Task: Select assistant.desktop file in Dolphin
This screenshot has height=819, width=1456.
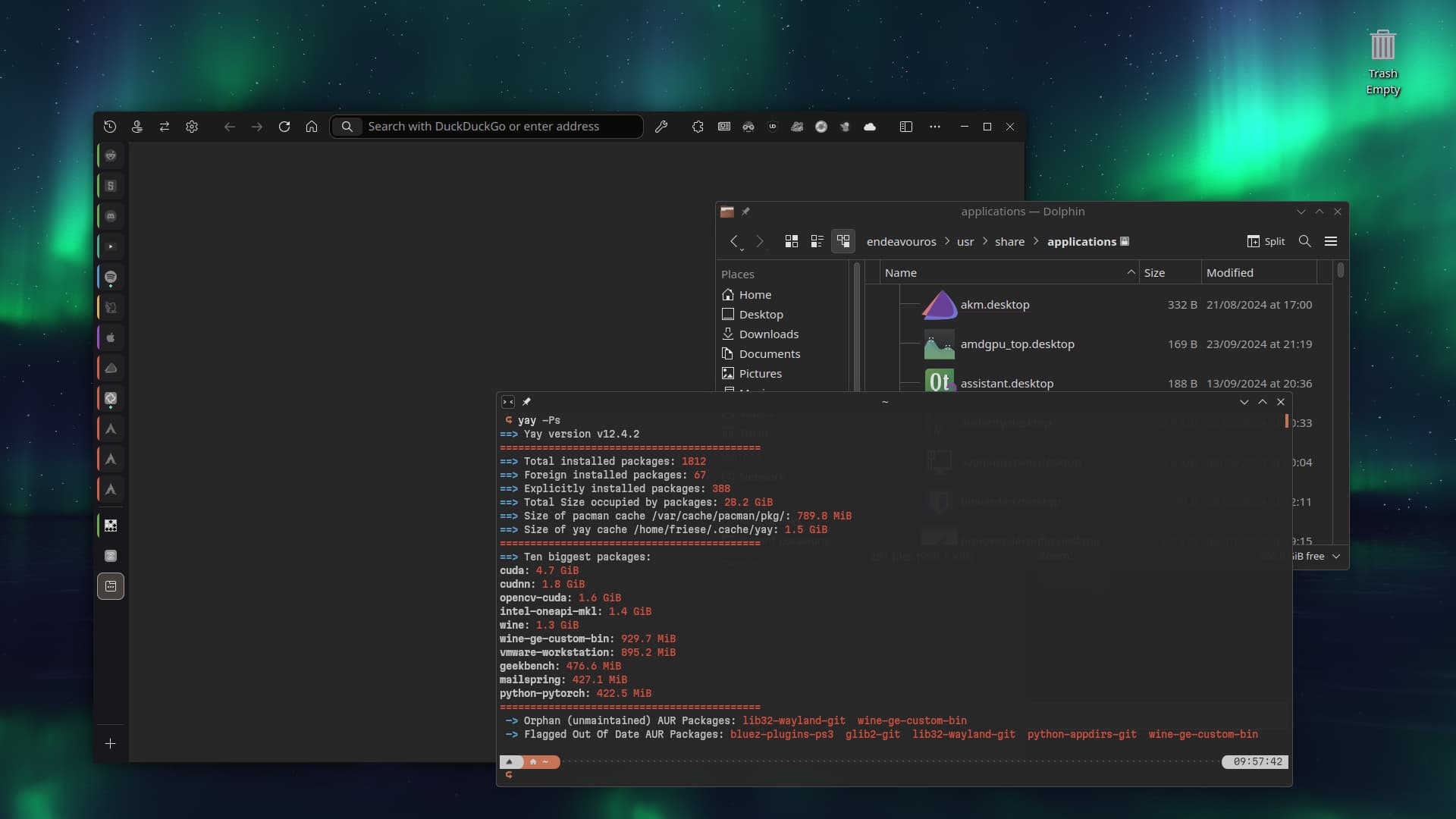Action: coord(1006,384)
